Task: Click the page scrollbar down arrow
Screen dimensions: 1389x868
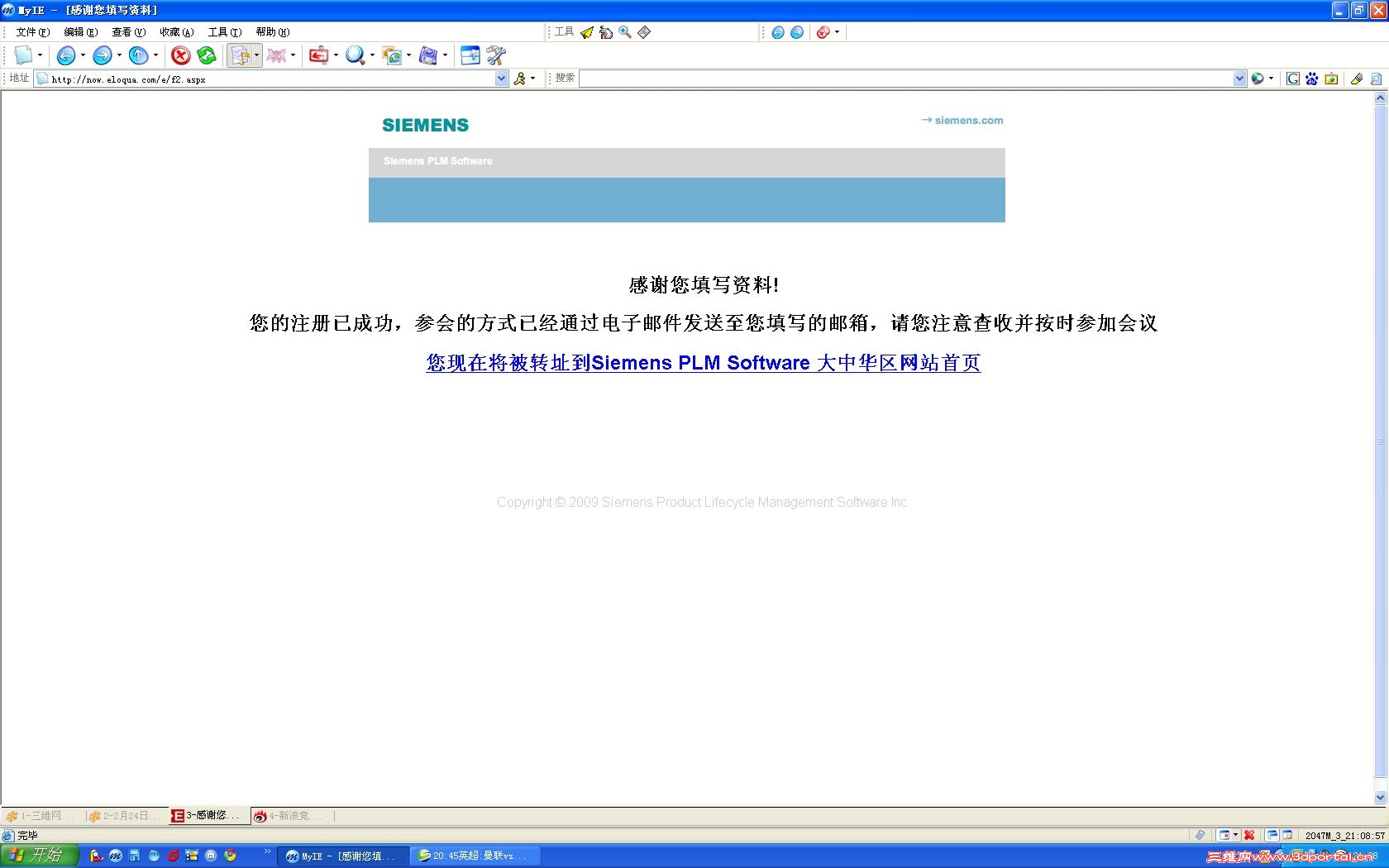Action: 1380,798
